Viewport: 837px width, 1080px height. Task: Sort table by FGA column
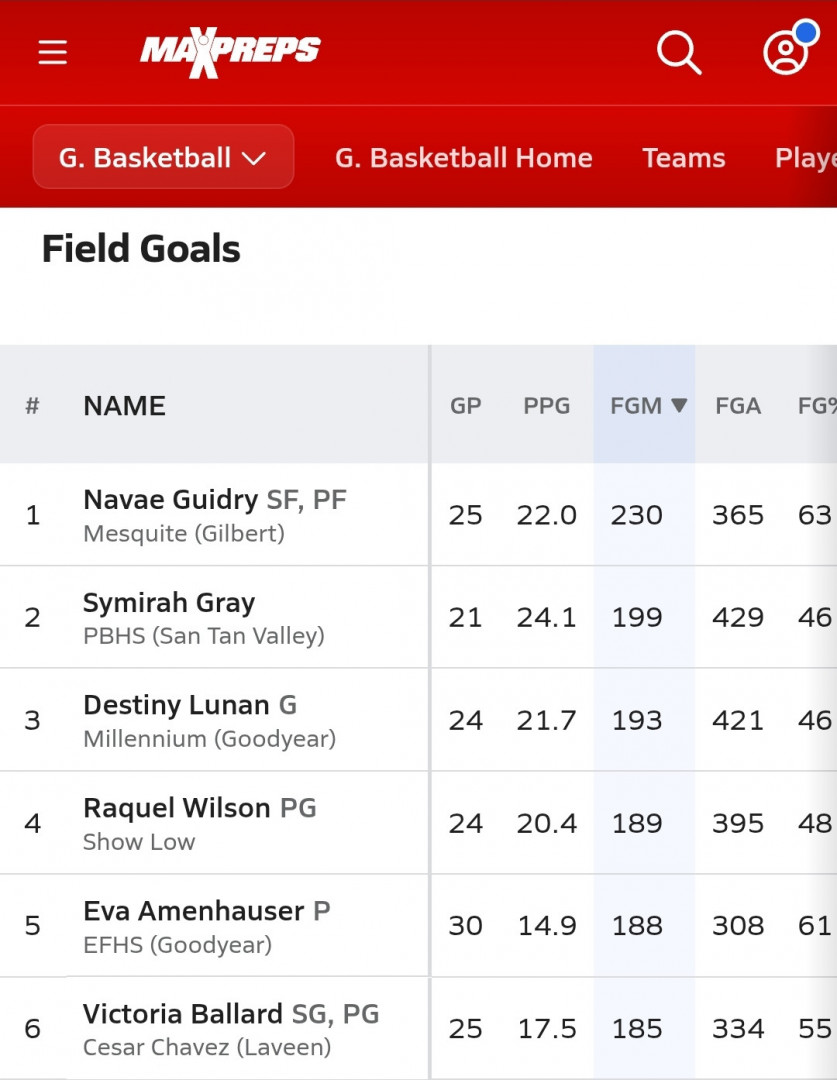coord(738,406)
